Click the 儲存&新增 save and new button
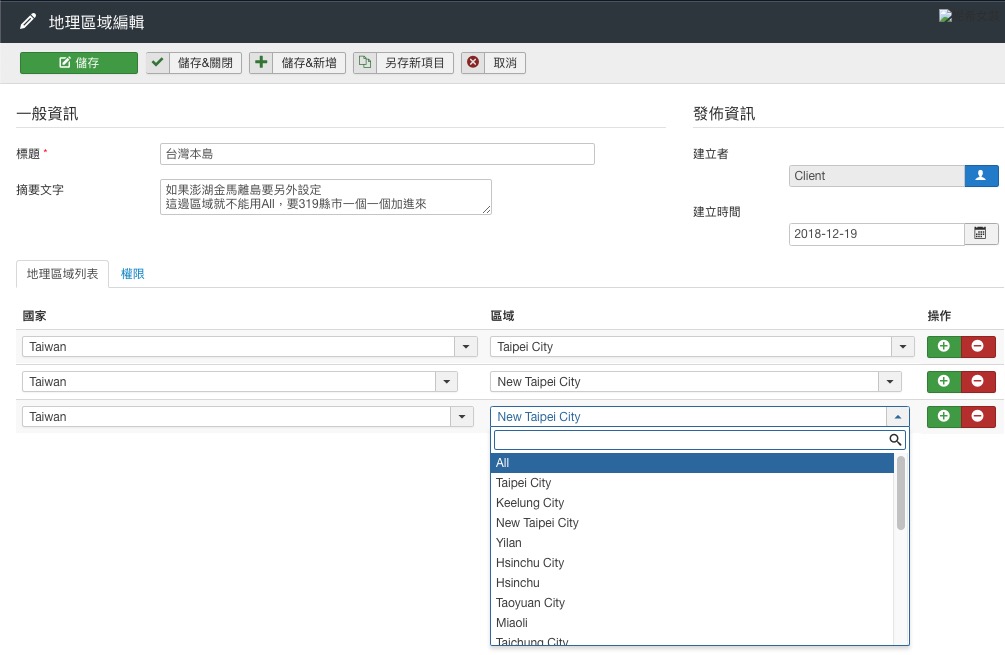Viewport: 1005px width, 655px height. point(297,63)
